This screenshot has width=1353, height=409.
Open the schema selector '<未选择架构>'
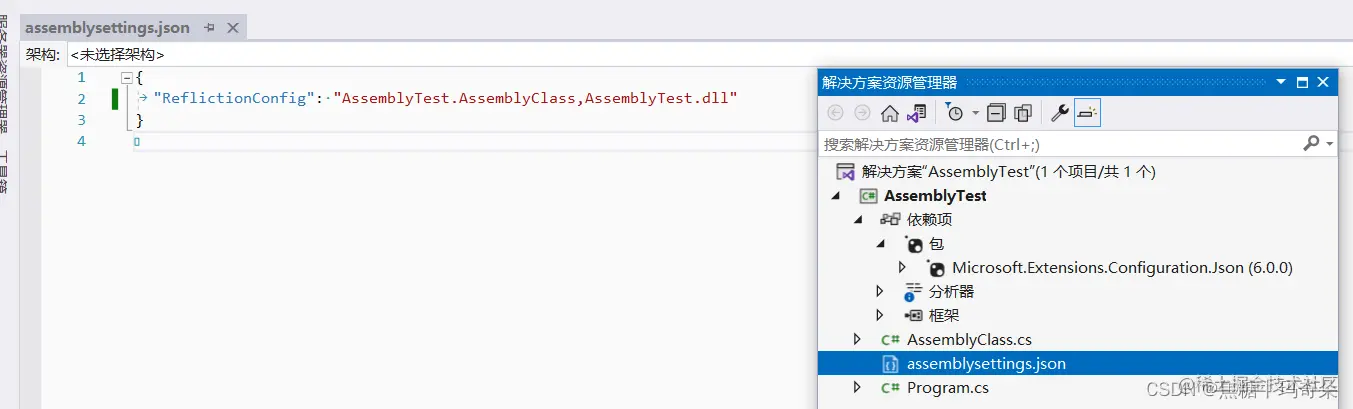[117, 55]
